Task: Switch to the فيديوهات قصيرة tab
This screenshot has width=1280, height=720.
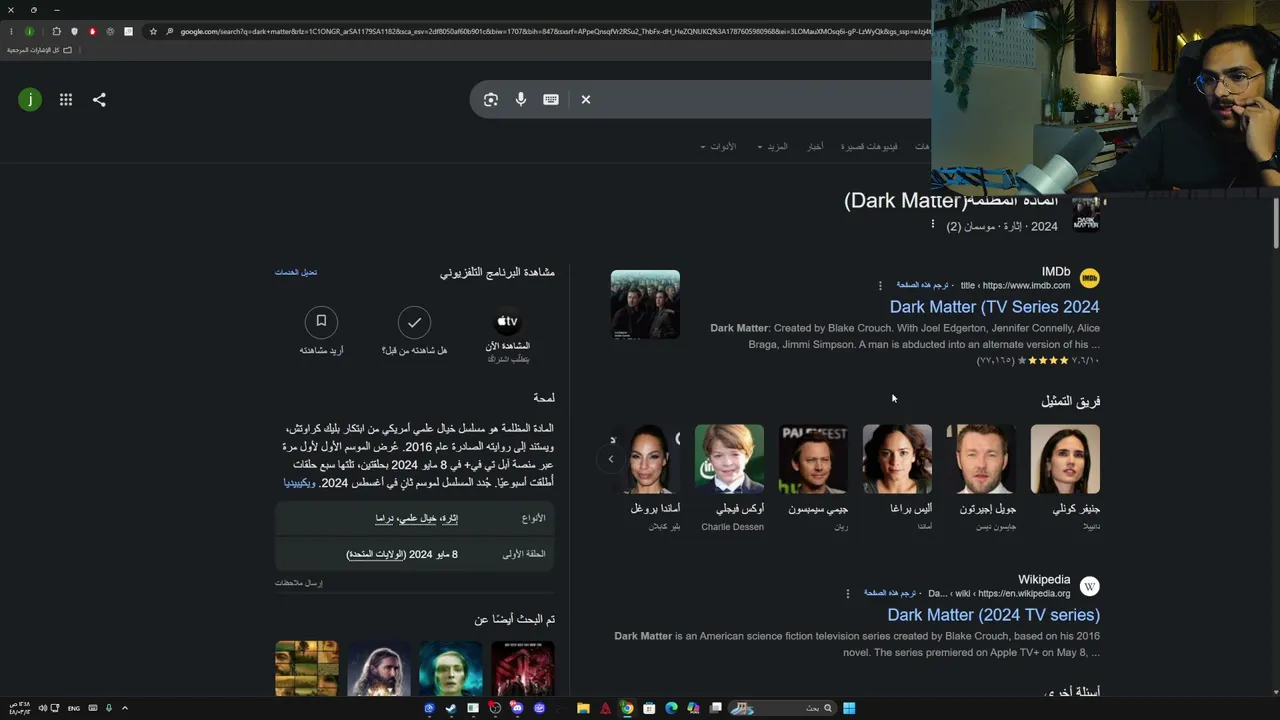Action: click(x=869, y=147)
